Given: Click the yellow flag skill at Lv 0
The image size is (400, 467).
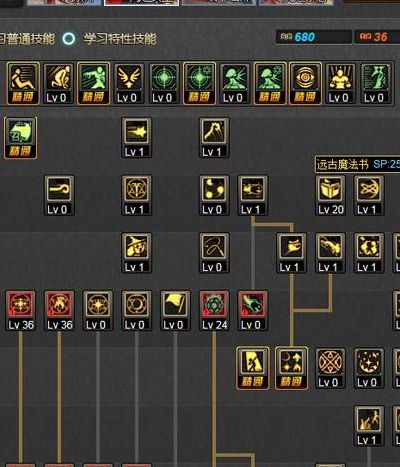Looking at the screenshot, I should tap(175, 310).
